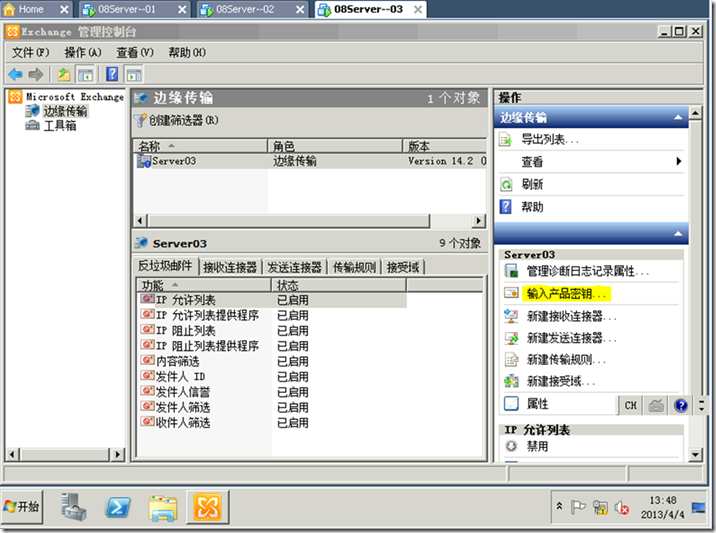Click the CH language bar indicator

pos(631,405)
